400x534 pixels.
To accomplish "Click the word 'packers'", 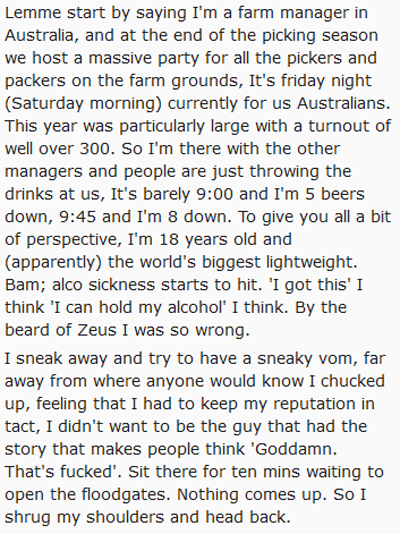I will [35, 81].
